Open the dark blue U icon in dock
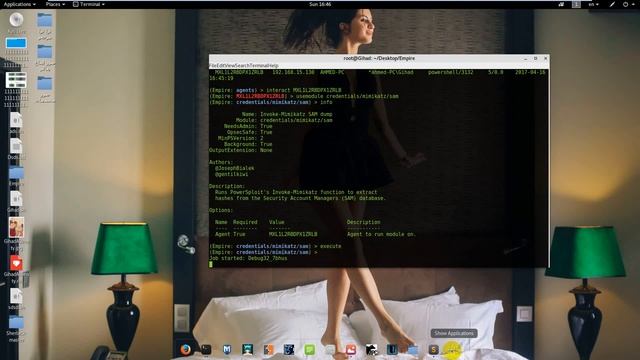 pos(392,349)
